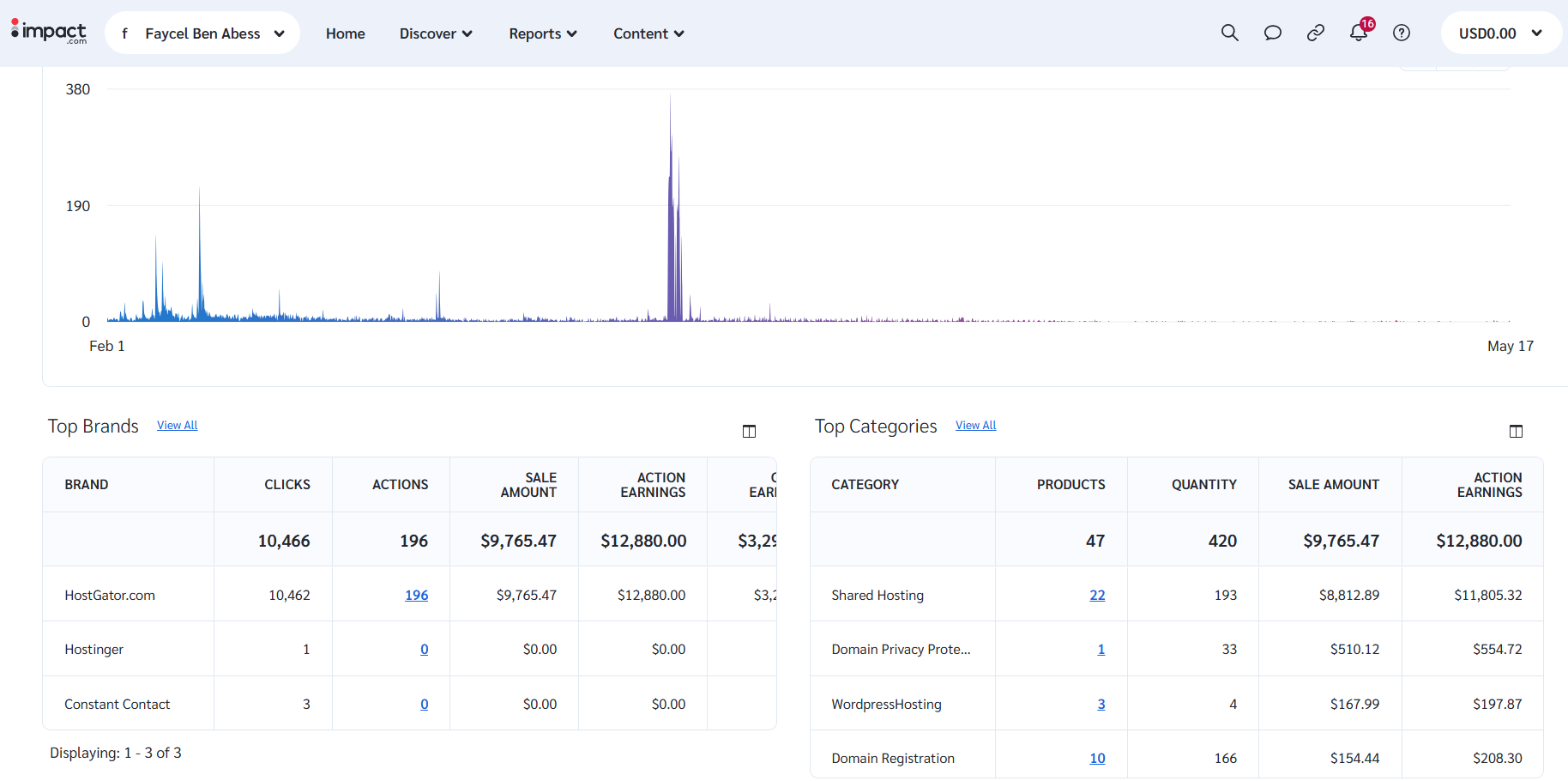Go to the Home tab
This screenshot has width=1568, height=781.
(346, 33)
